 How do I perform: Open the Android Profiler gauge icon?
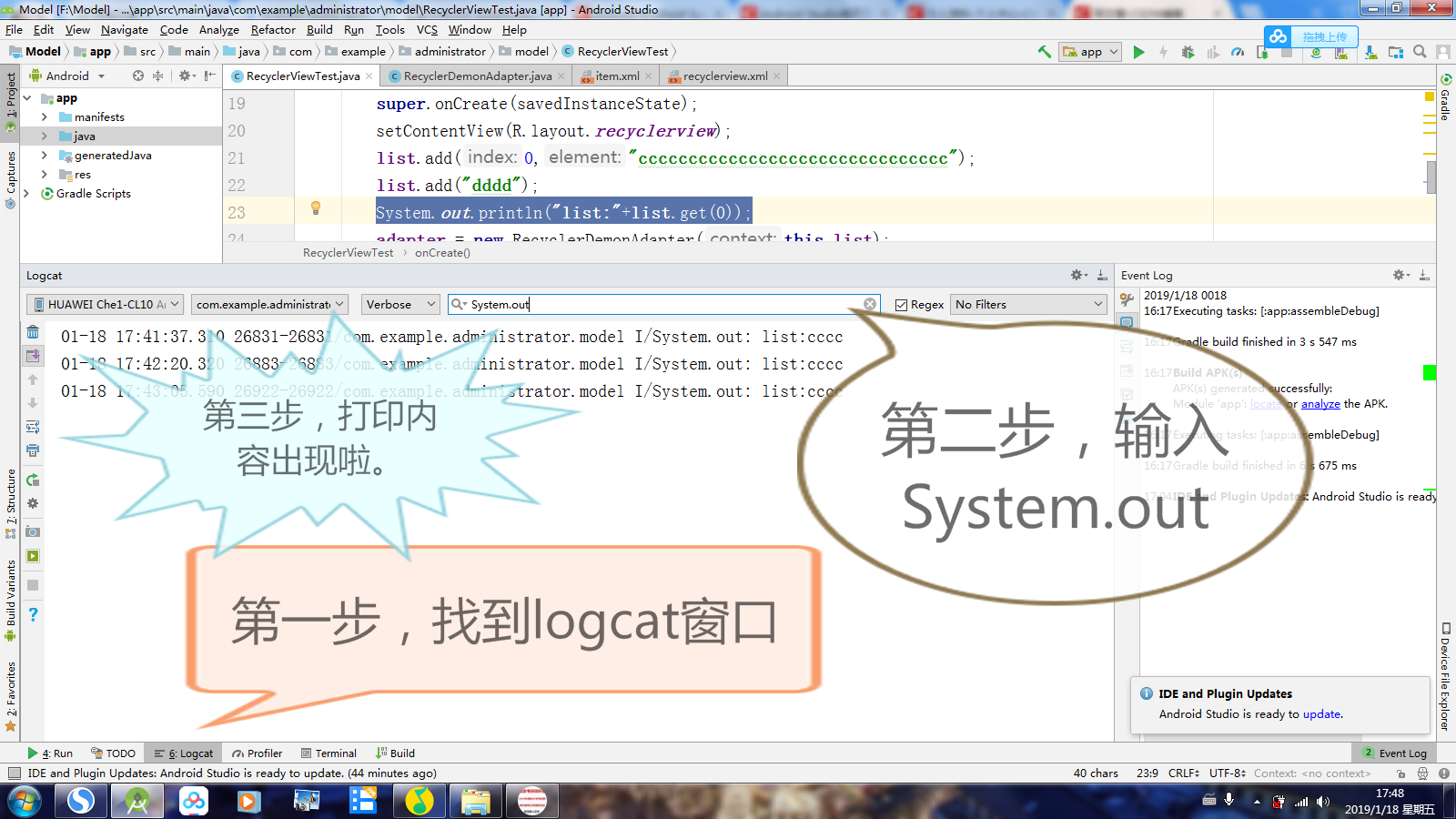pos(1238,52)
